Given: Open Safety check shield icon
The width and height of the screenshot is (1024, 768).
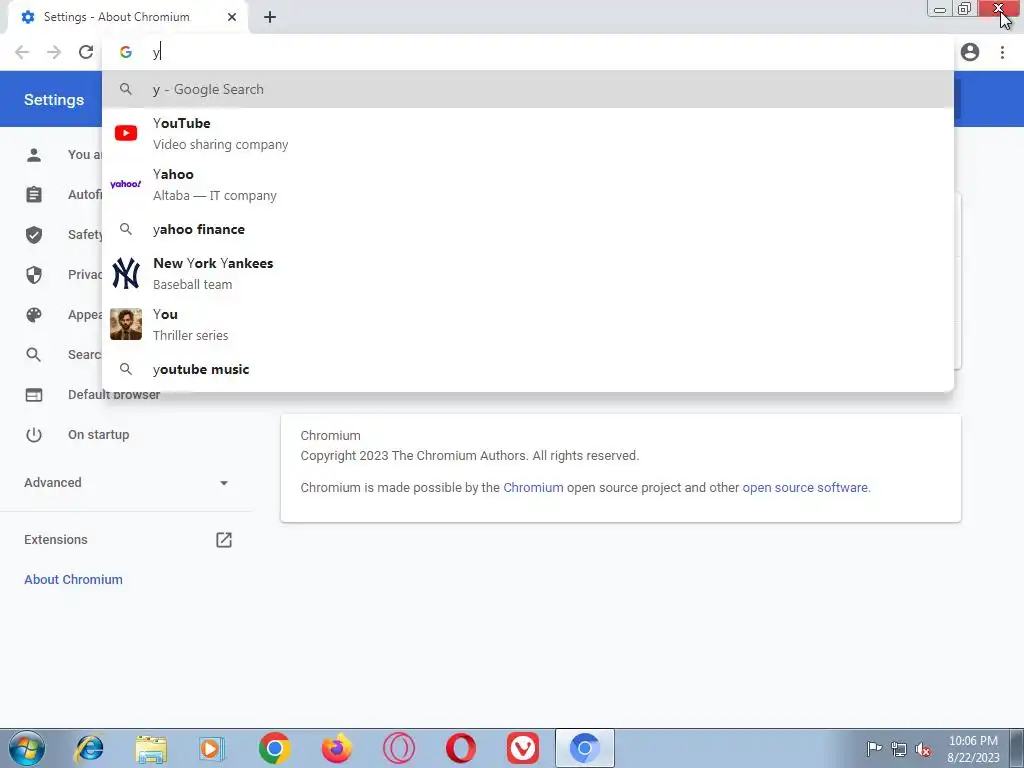Looking at the screenshot, I should pyautogui.click(x=34, y=234).
